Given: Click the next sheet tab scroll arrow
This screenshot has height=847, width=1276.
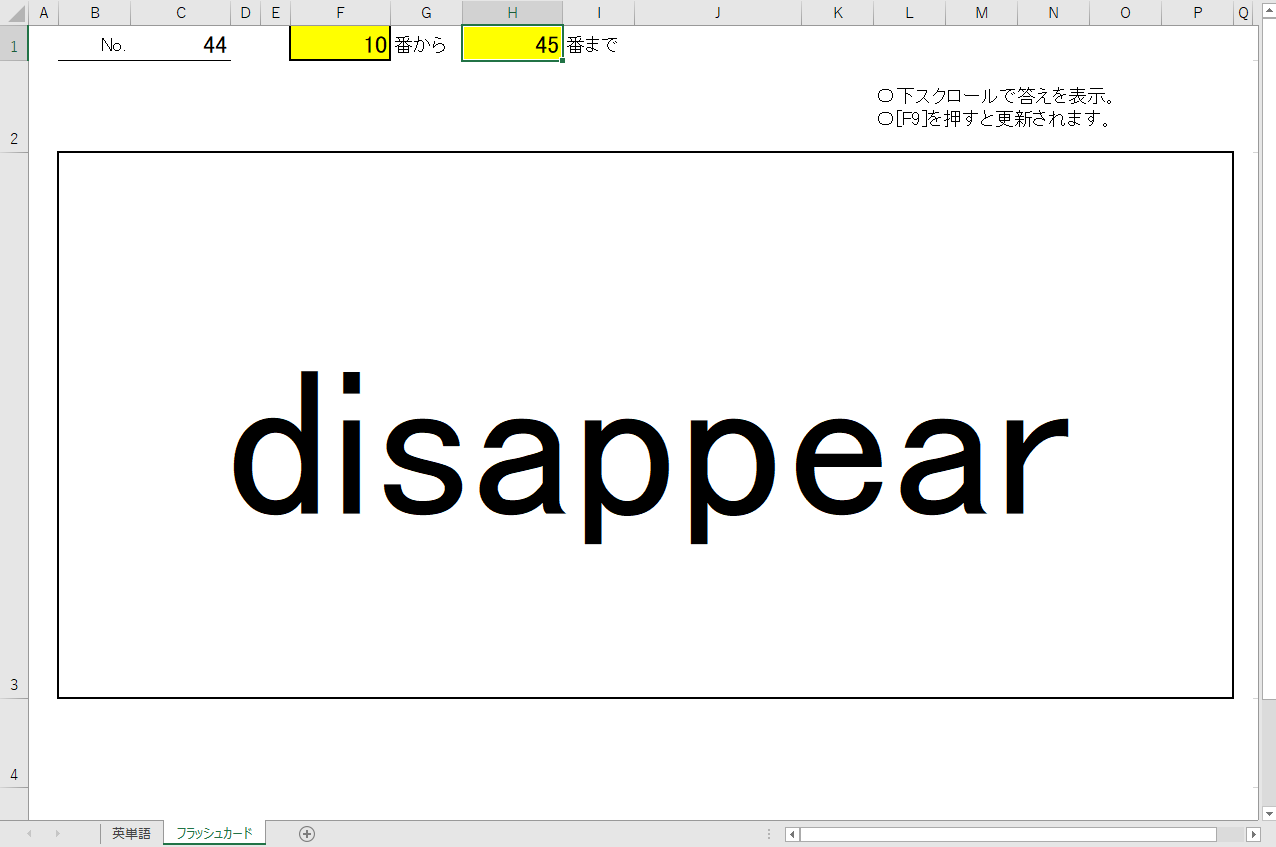Looking at the screenshot, I should point(57,834).
